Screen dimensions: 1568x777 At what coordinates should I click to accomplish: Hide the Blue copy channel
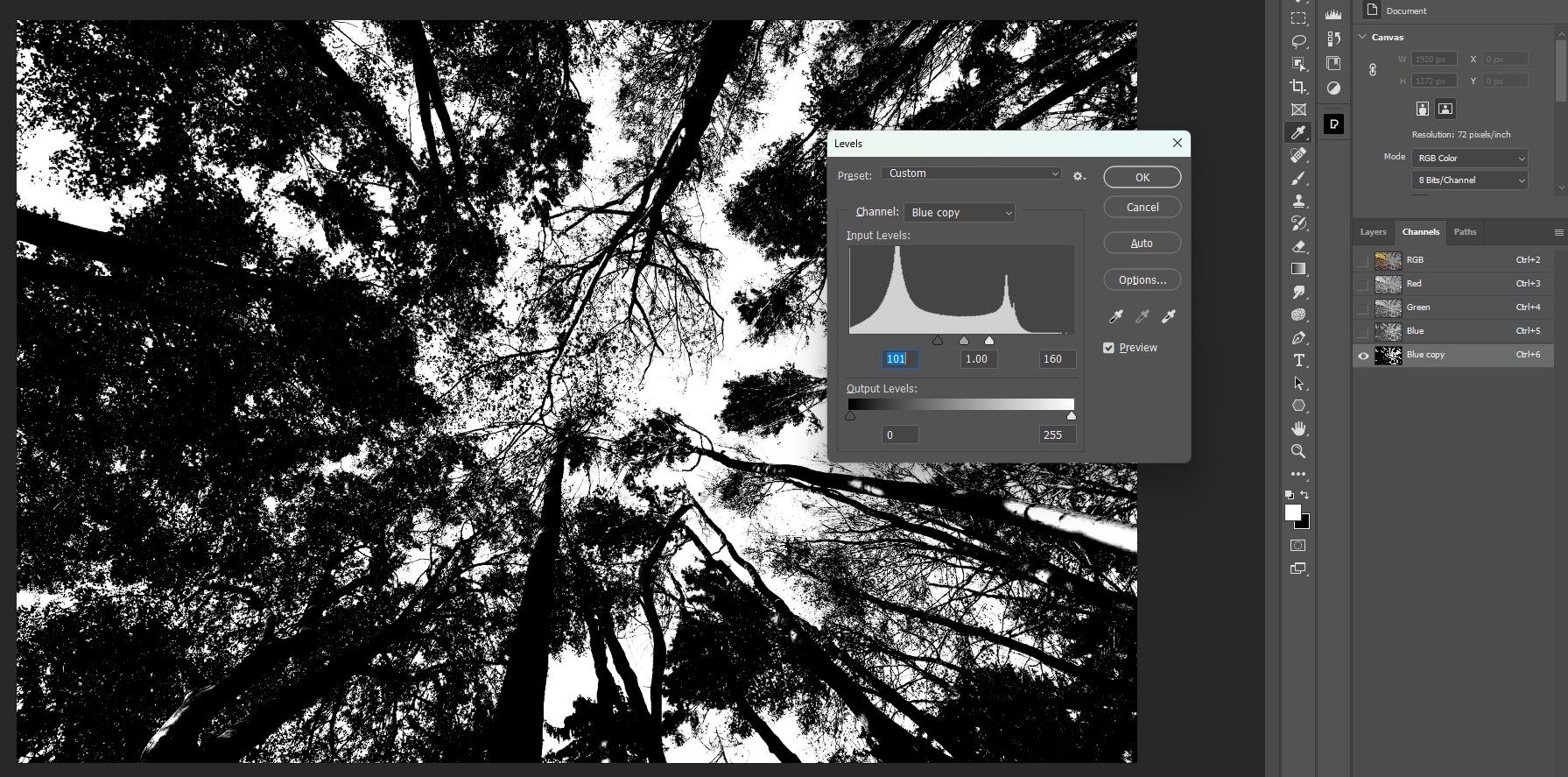[x=1362, y=355]
